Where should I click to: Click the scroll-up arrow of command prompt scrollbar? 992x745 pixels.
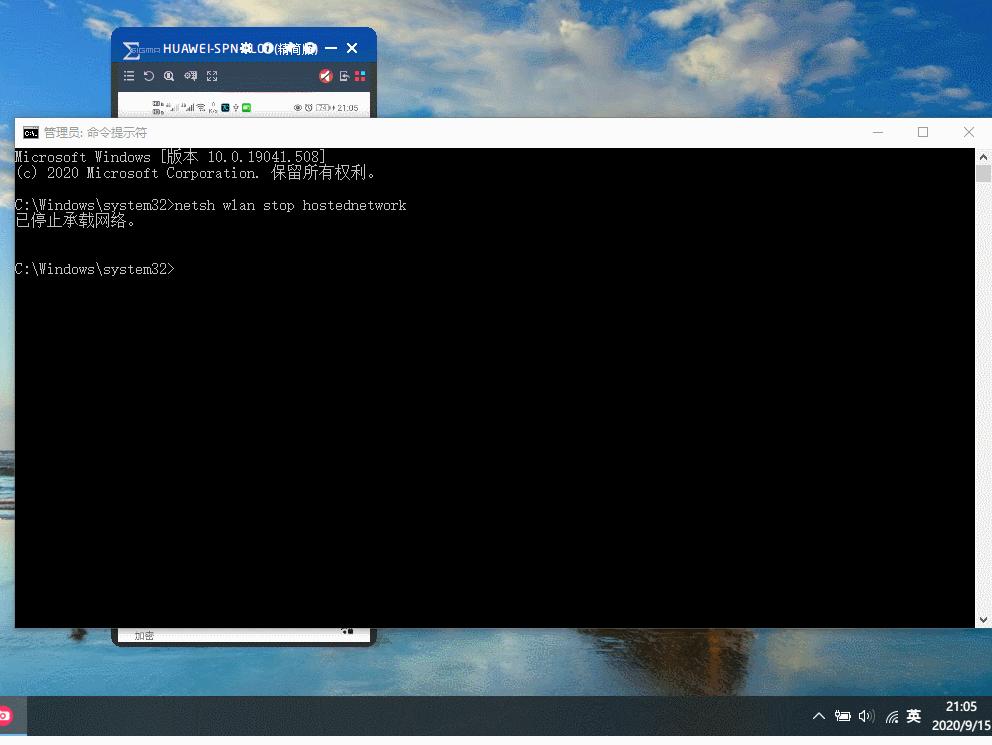(983, 156)
